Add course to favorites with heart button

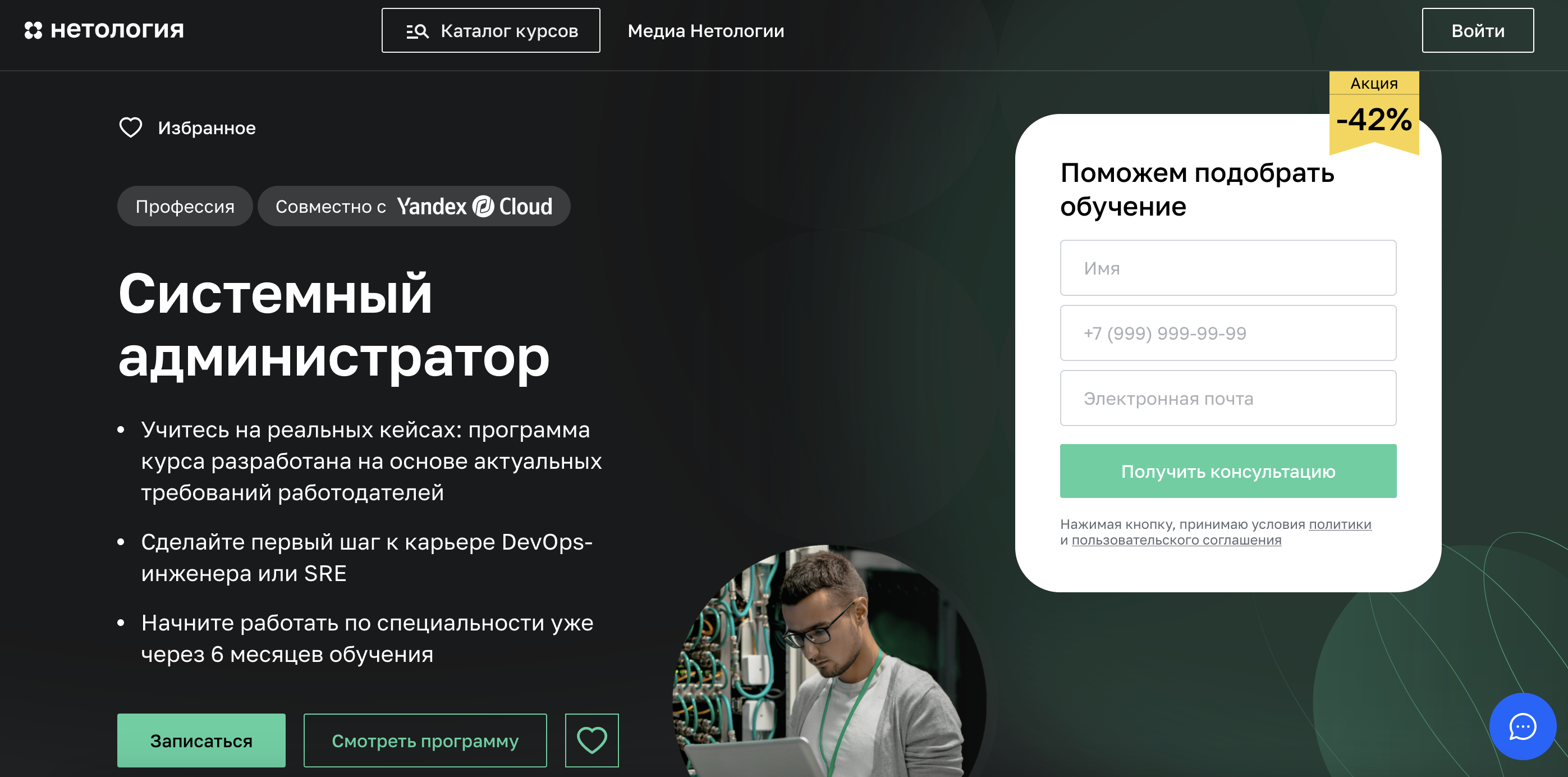click(x=592, y=741)
